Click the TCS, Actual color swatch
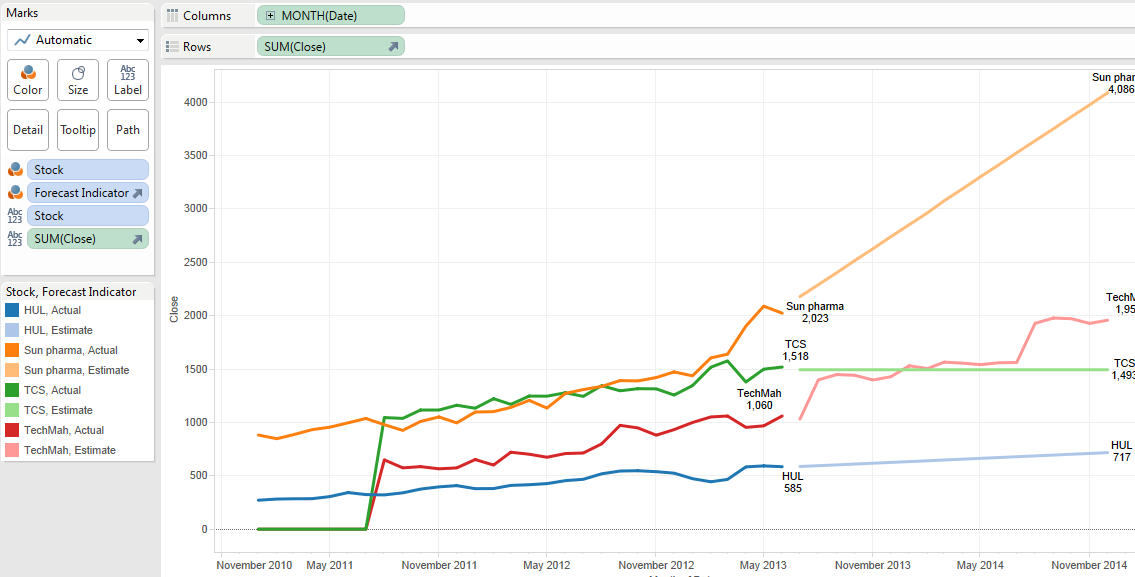1135x577 pixels. (12, 390)
